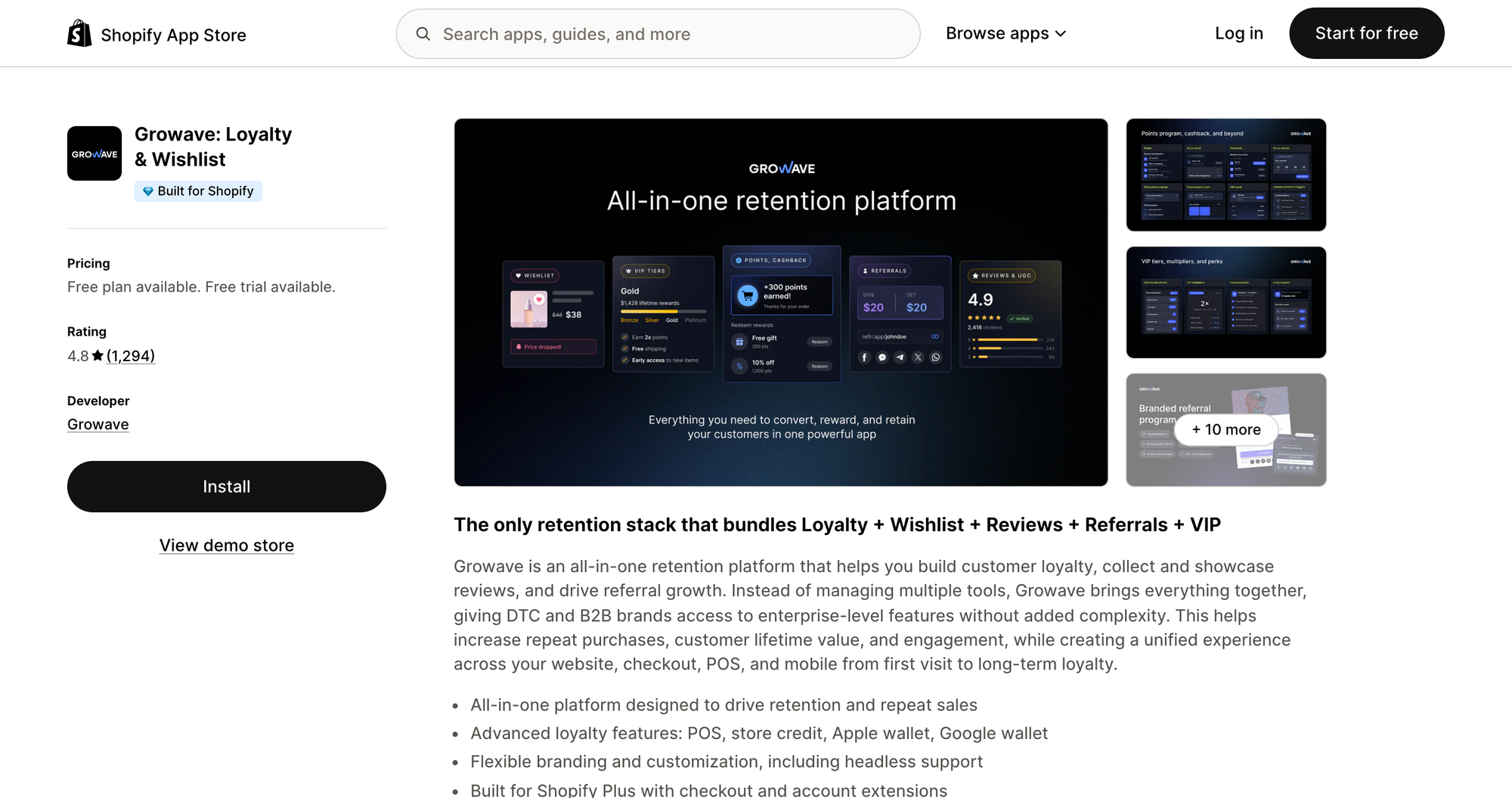Click the 'Advanced loyalty features' bullet text
Screen dimensions: 1512x798
coord(759,734)
